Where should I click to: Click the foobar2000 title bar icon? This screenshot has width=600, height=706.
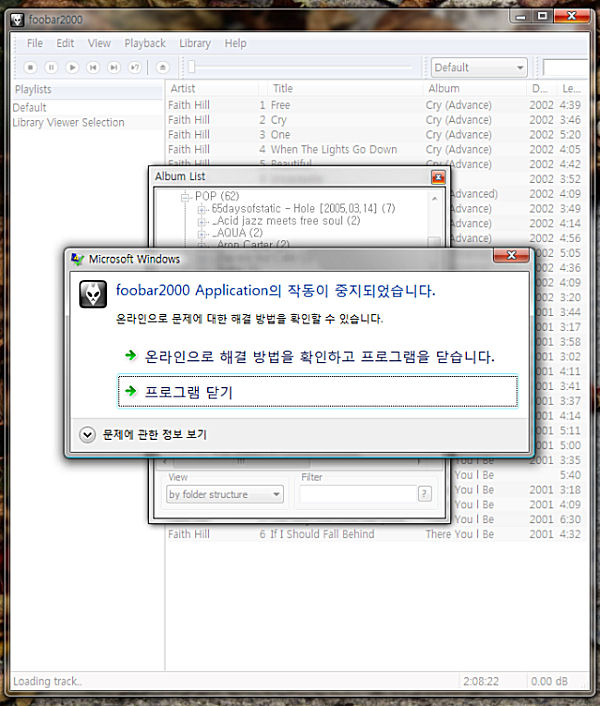click(x=17, y=20)
